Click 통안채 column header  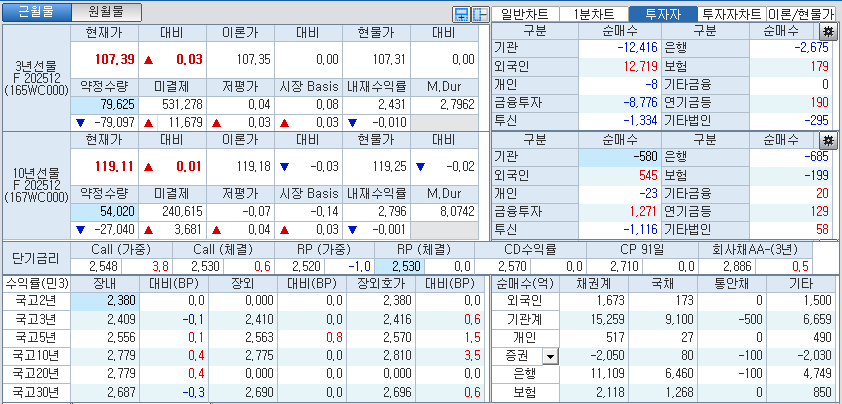click(731, 284)
